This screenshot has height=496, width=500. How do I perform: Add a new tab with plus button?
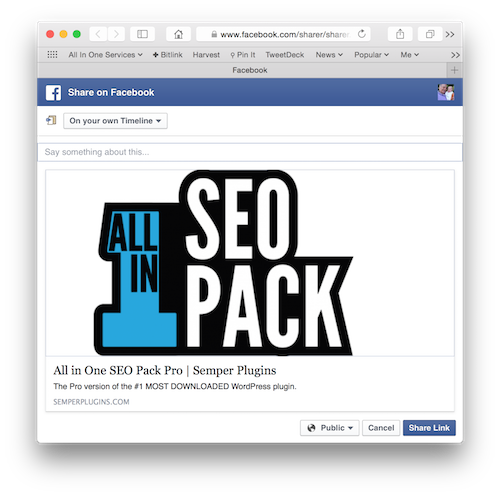pyautogui.click(x=454, y=70)
